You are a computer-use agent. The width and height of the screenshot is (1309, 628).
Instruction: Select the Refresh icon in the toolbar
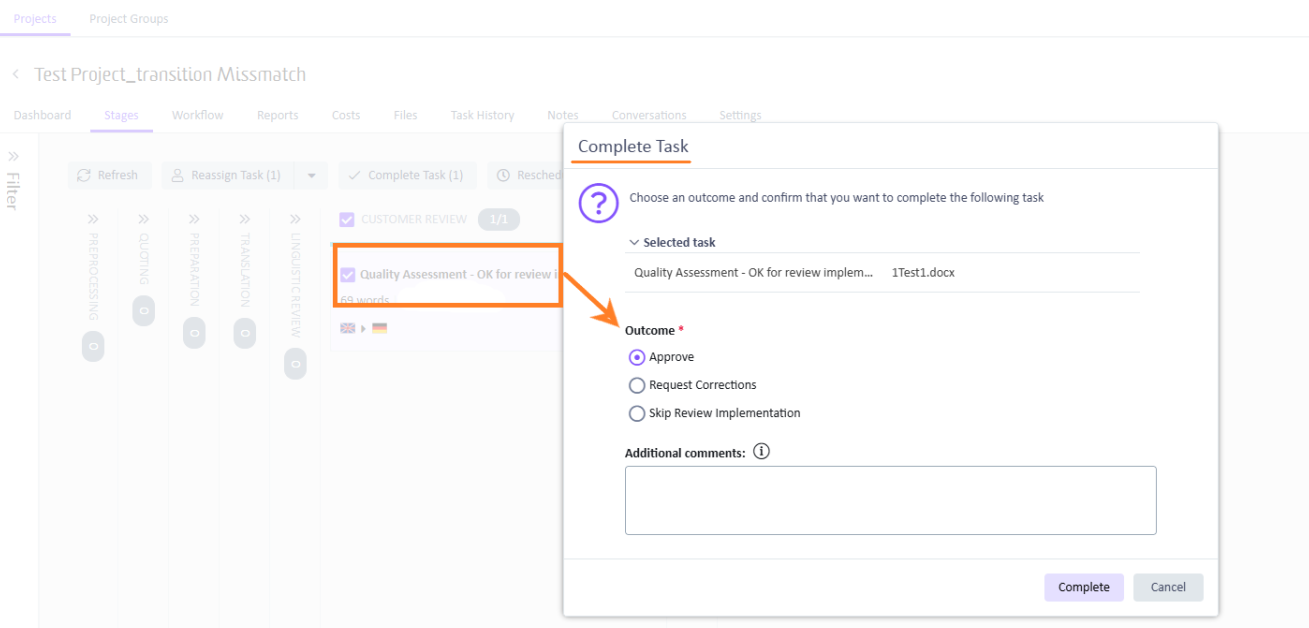click(x=84, y=175)
